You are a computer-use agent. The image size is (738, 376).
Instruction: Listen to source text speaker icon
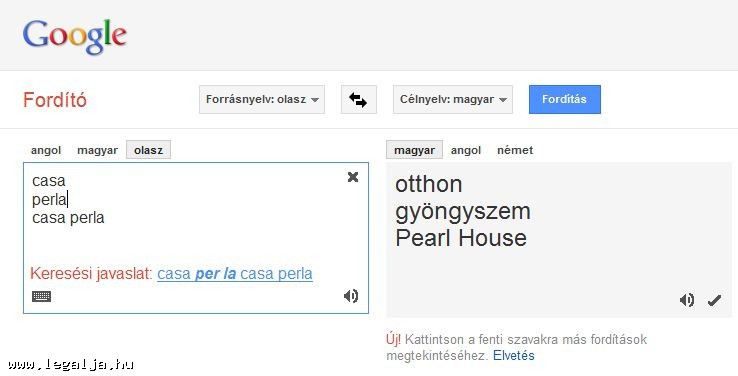pyautogui.click(x=351, y=296)
